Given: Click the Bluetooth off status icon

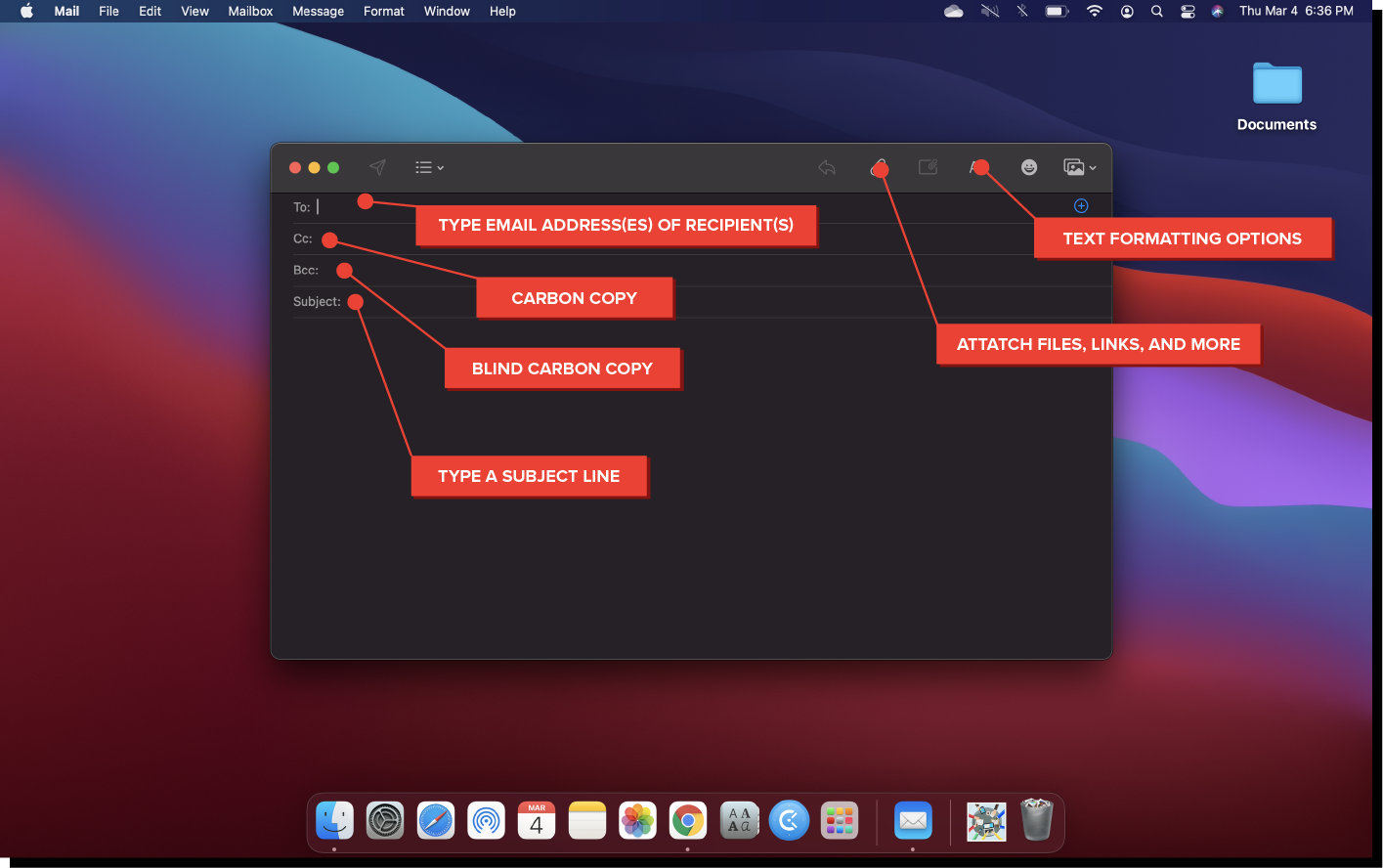Looking at the screenshot, I should coord(1022,11).
